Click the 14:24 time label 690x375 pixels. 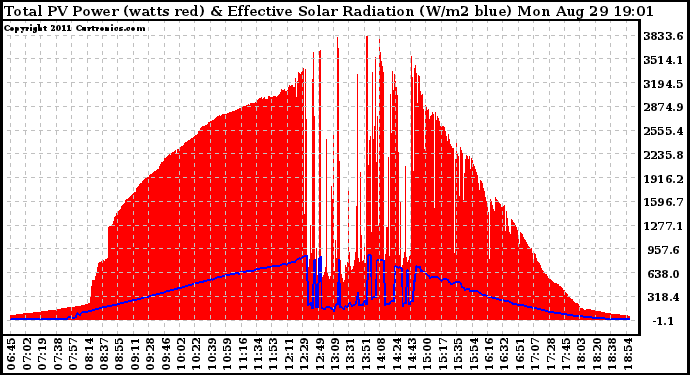pos(396,354)
